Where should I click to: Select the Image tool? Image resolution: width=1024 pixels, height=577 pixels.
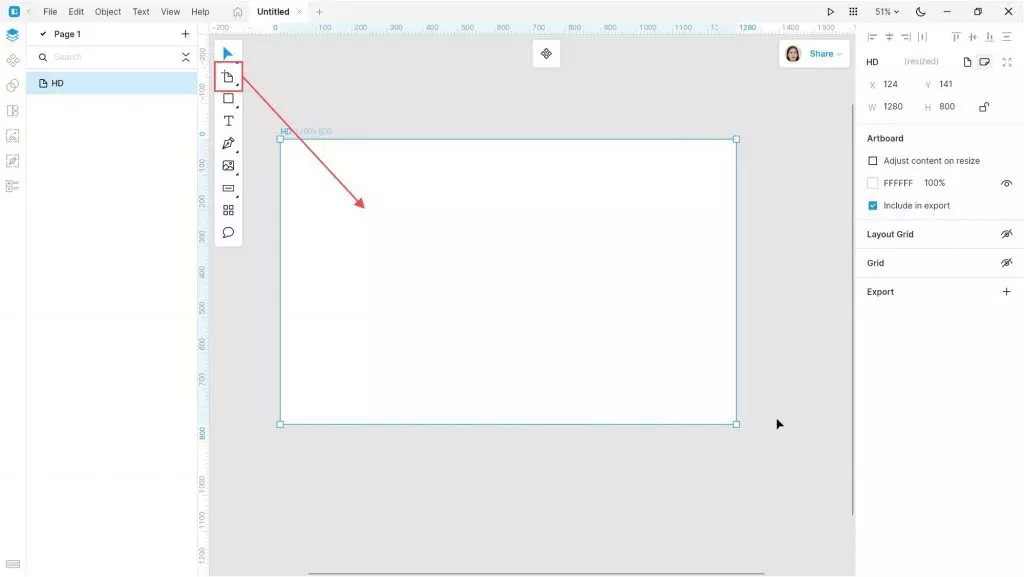(x=228, y=166)
